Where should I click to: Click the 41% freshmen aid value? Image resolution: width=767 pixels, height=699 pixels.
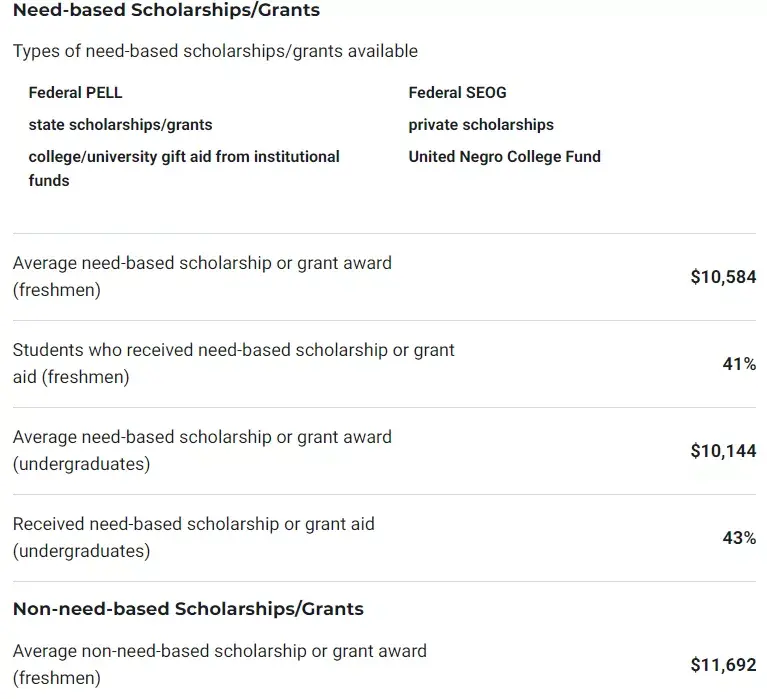point(739,364)
